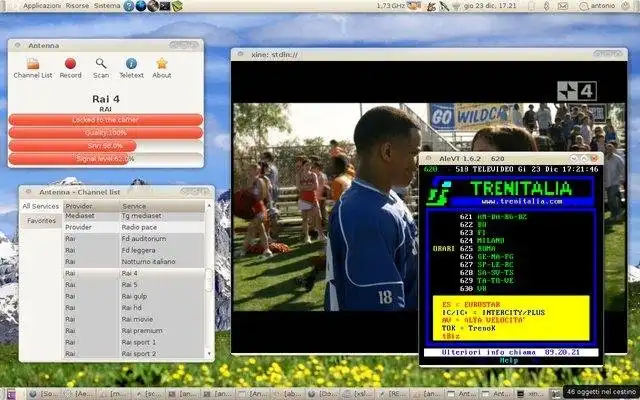Click the gio 23 dic clock

point(490,6)
